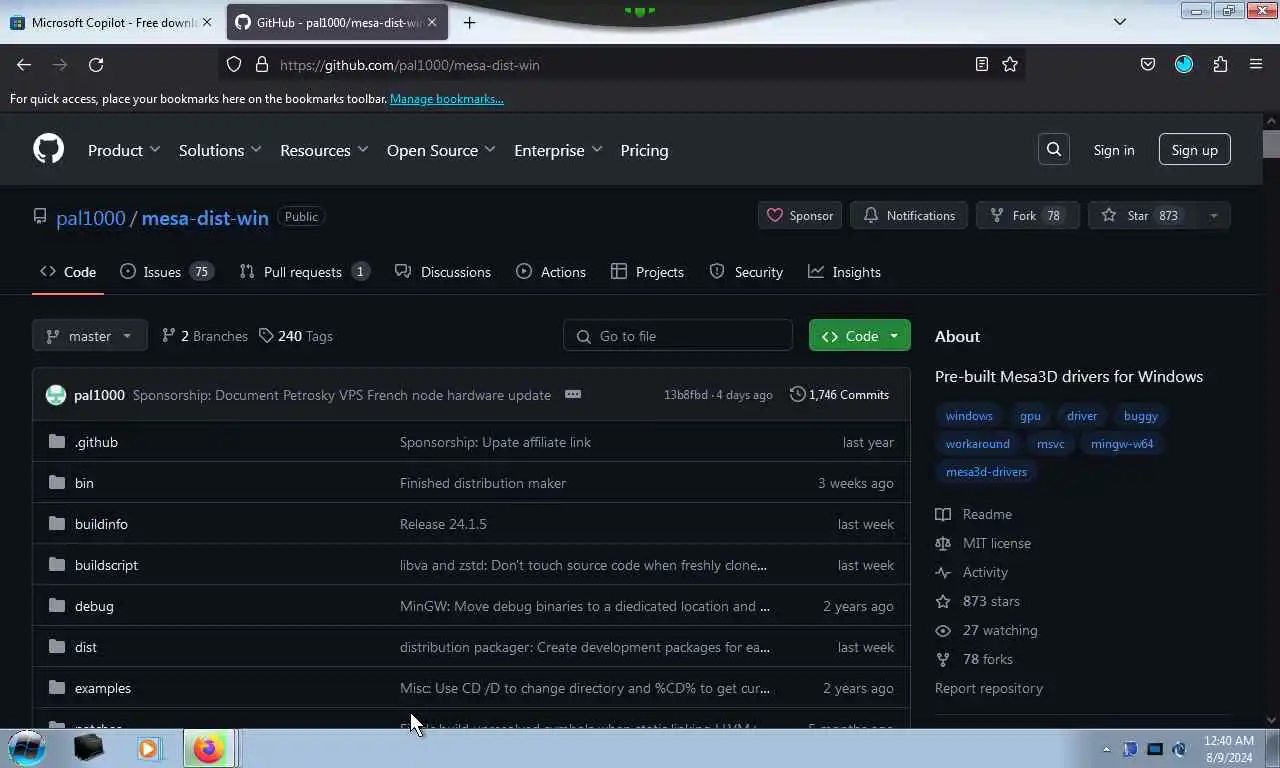The width and height of the screenshot is (1280, 768).
Task: Expand the Resources menu
Action: (324, 150)
